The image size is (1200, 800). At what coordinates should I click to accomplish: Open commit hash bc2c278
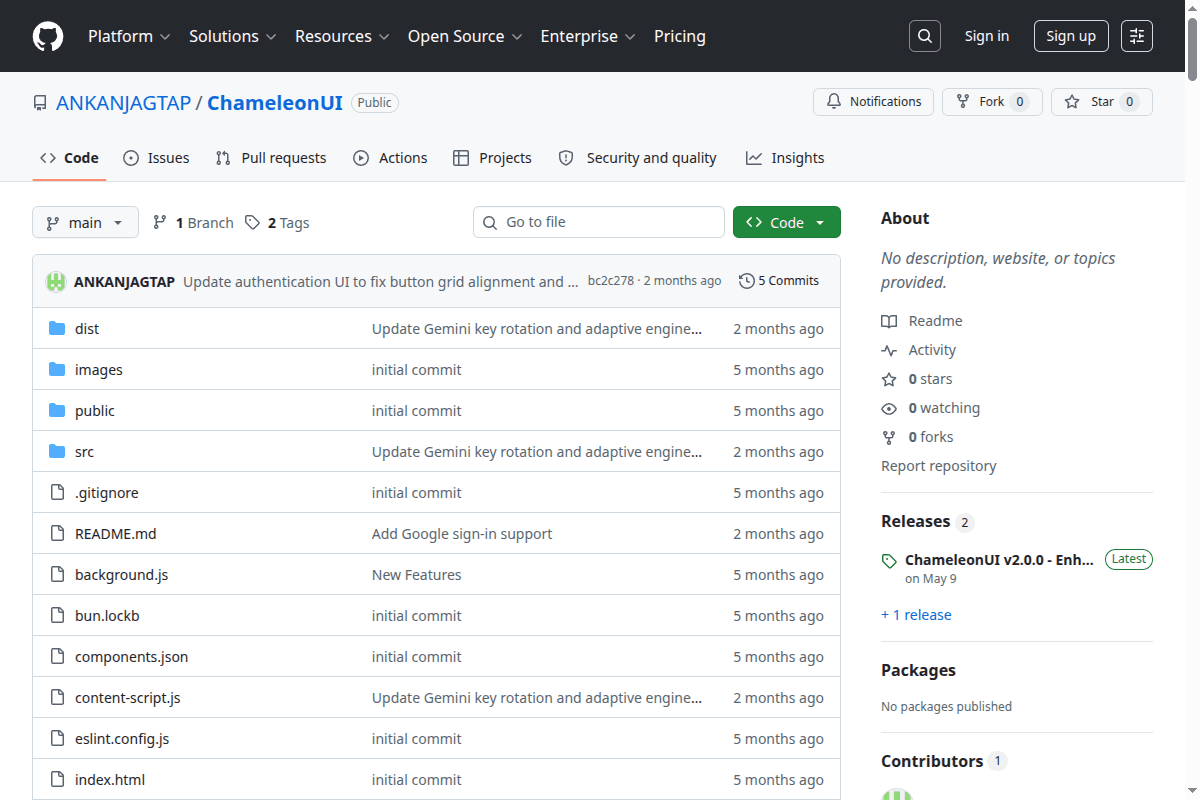(611, 281)
